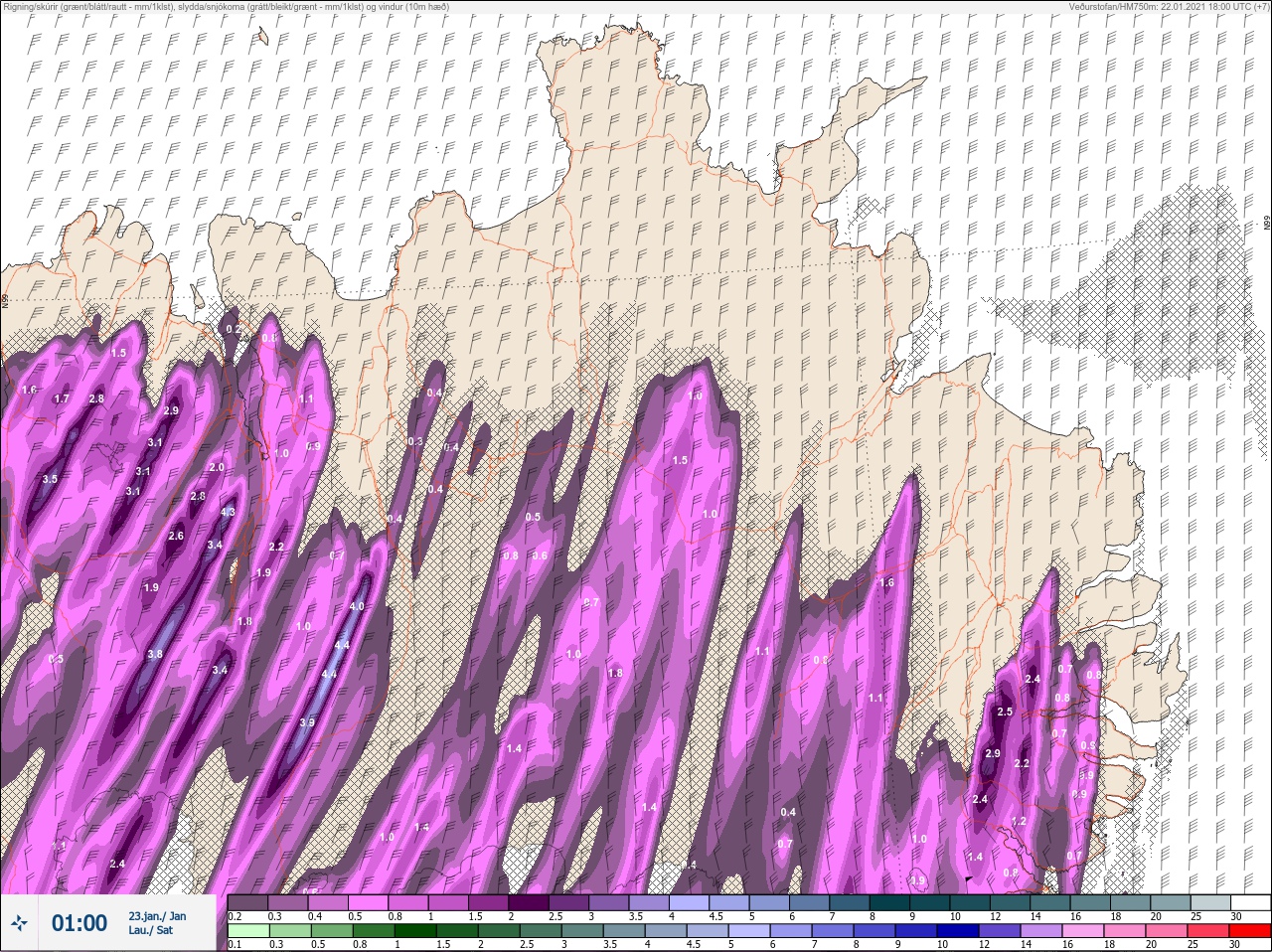
Task: Click the 1.7 precipitation value on the map
Action: click(62, 398)
